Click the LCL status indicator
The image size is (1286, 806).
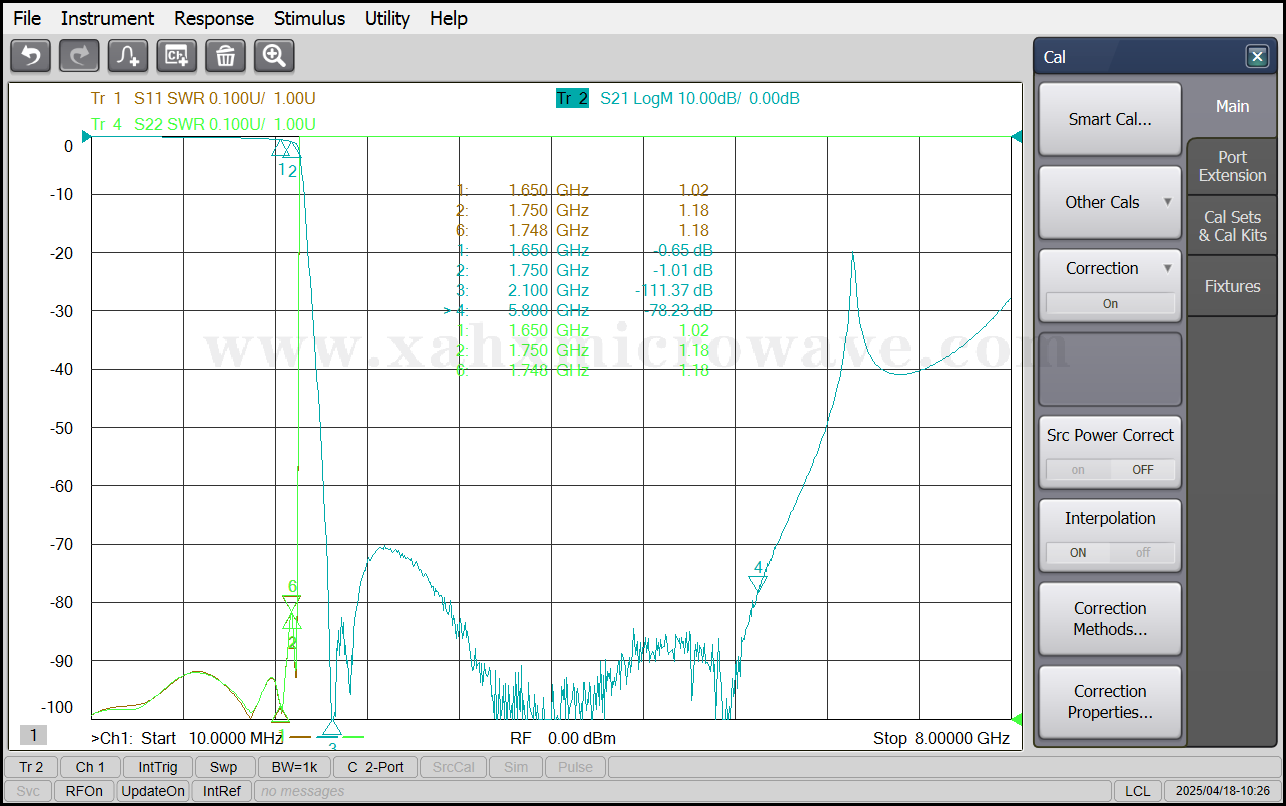click(1138, 791)
